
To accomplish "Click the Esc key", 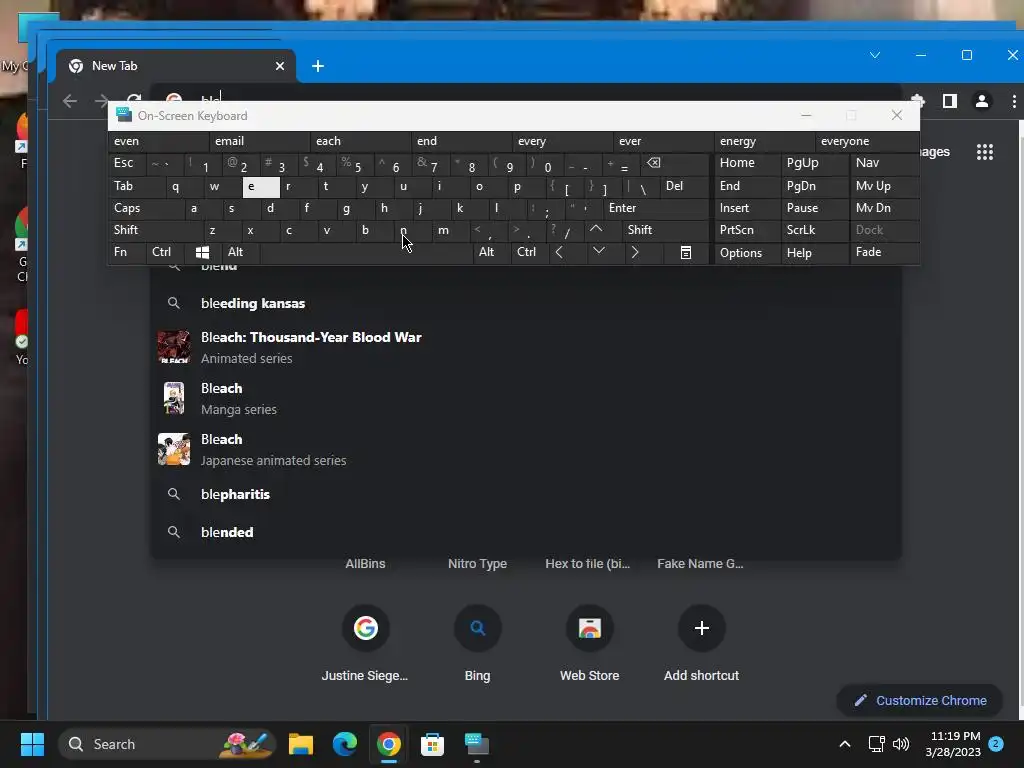I will (127, 163).
